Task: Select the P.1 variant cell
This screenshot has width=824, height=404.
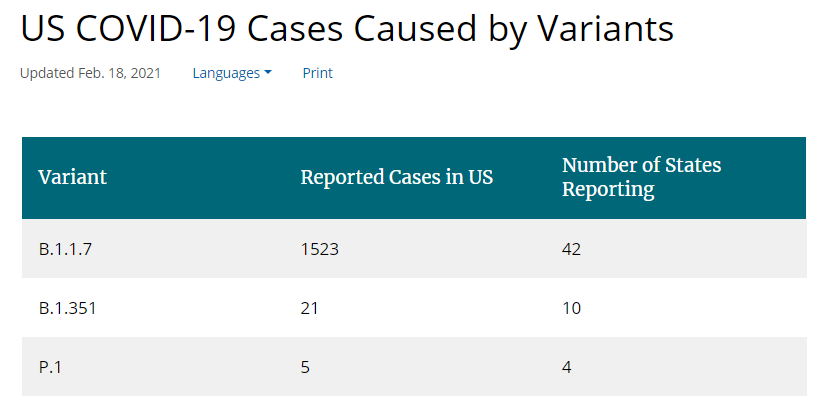Action: pyautogui.click(x=50, y=367)
